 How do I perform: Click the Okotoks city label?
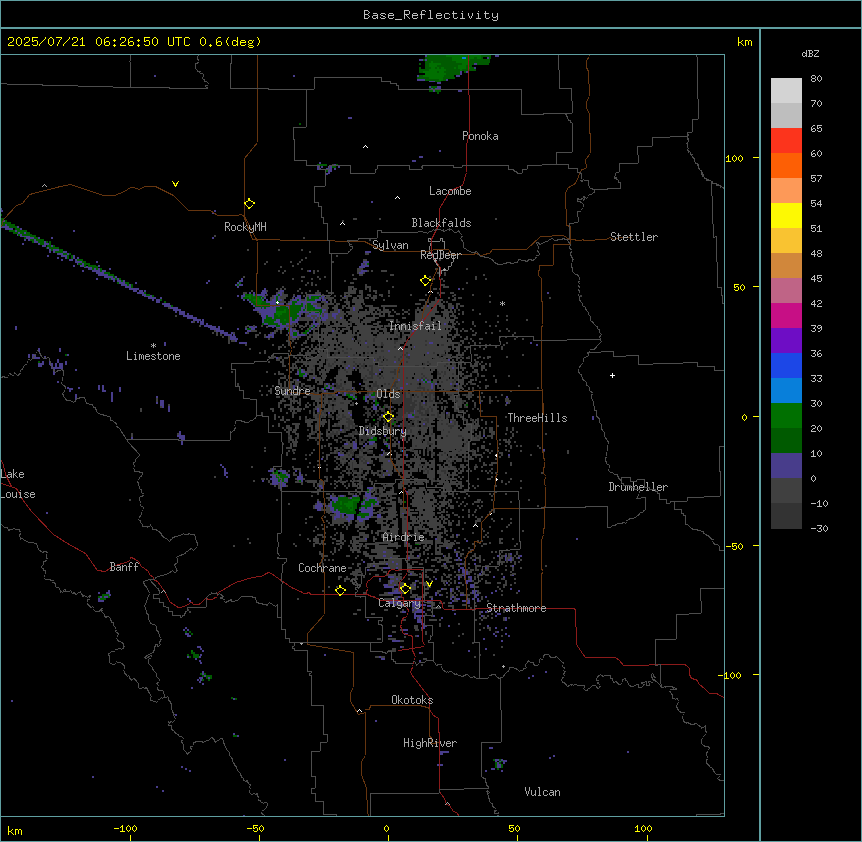tap(412, 700)
